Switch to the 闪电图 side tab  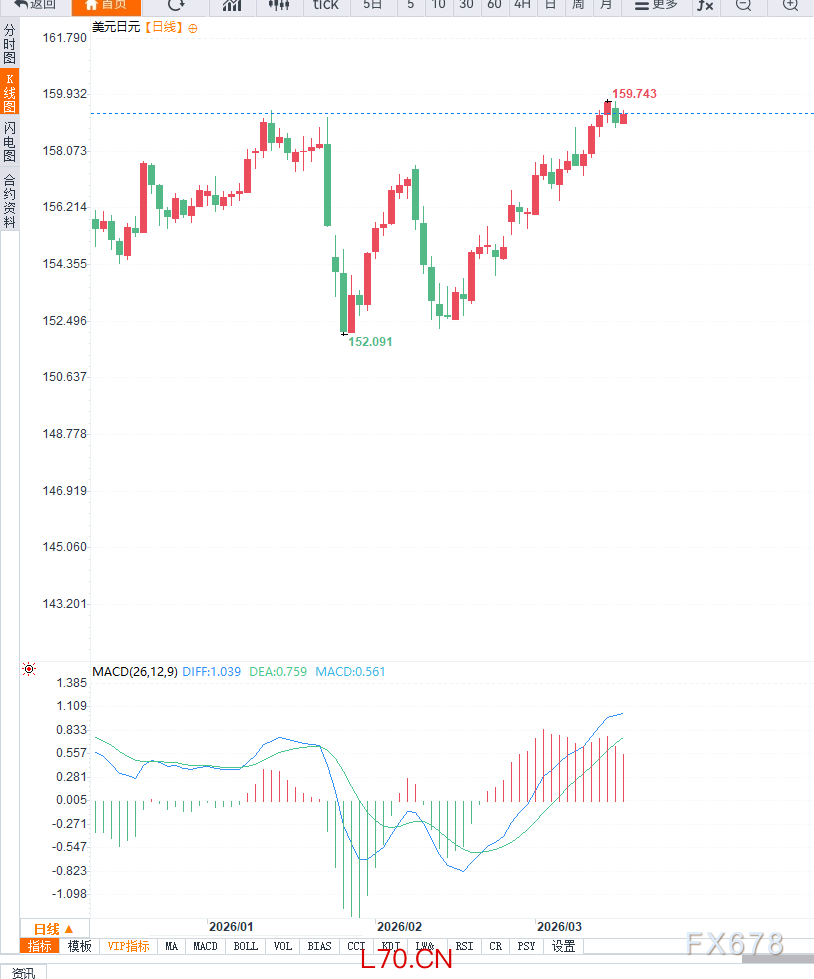coord(10,142)
